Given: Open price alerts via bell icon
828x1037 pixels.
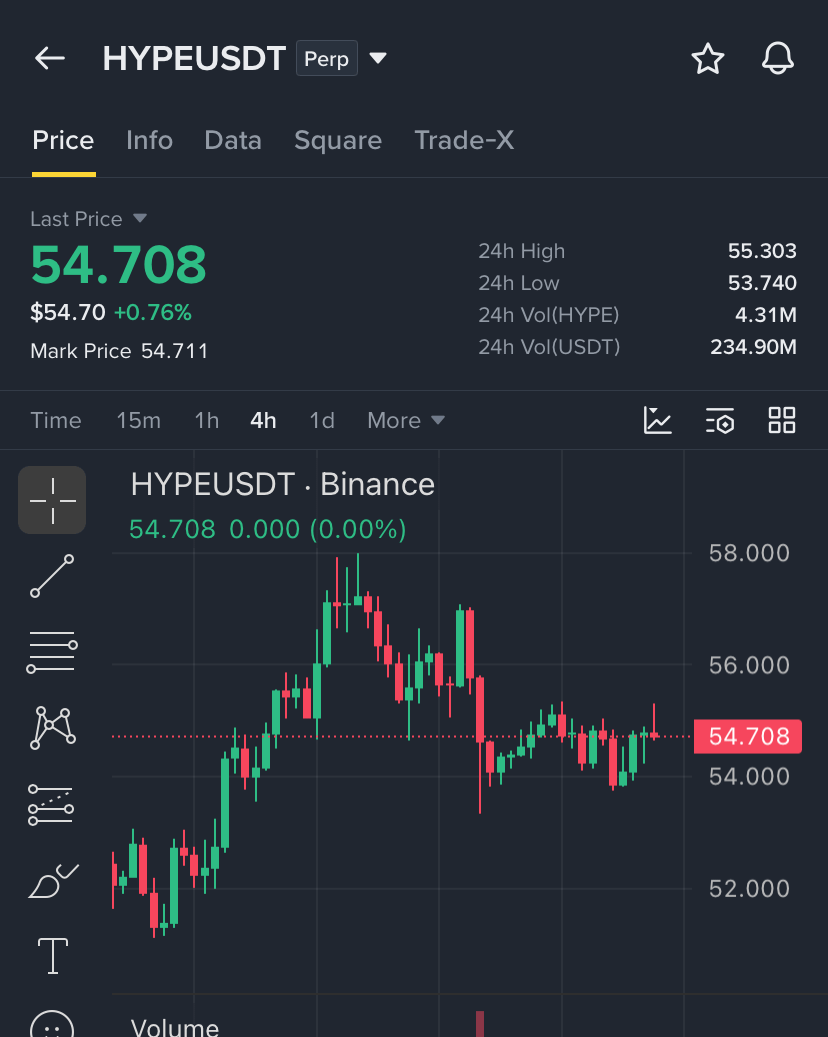Looking at the screenshot, I should click(x=778, y=58).
